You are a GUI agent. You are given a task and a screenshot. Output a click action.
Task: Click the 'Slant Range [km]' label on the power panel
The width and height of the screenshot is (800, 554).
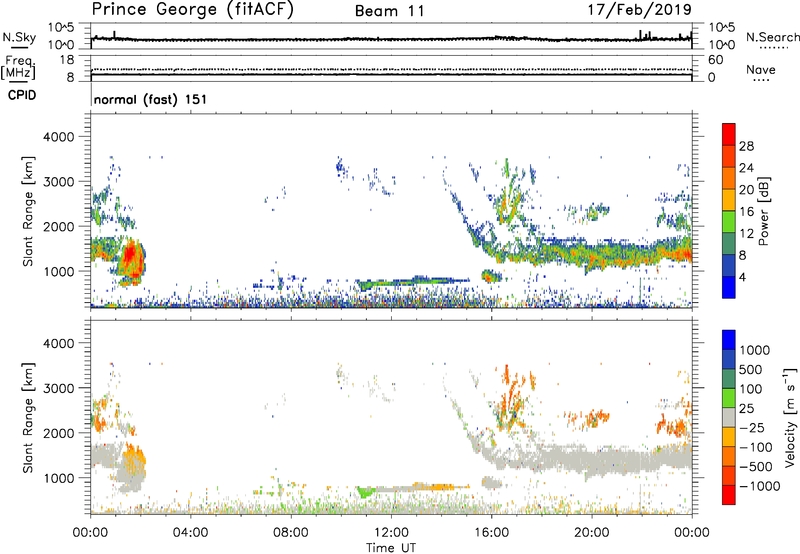(28, 211)
